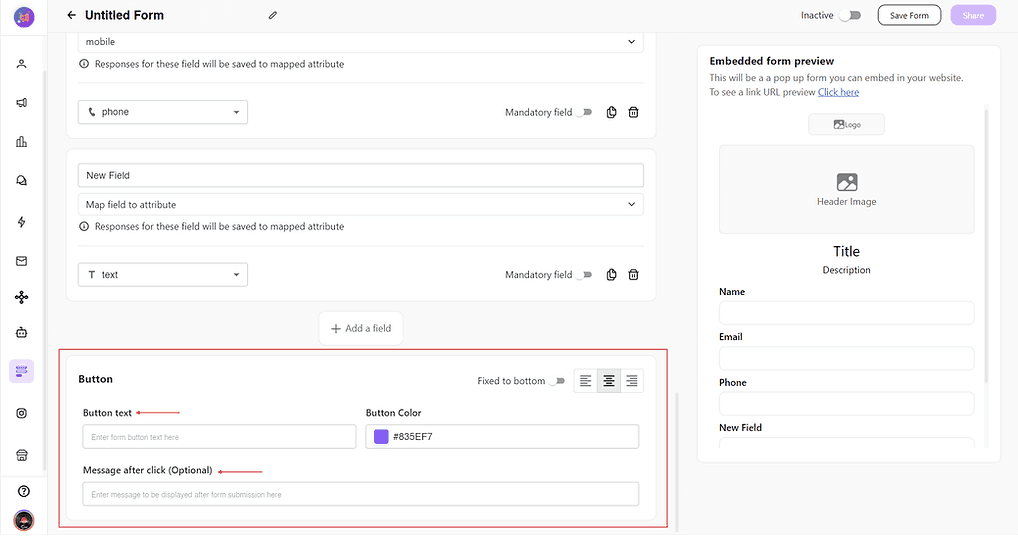
Task: Open the contacts person icon in sidebar
Action: click(21, 64)
